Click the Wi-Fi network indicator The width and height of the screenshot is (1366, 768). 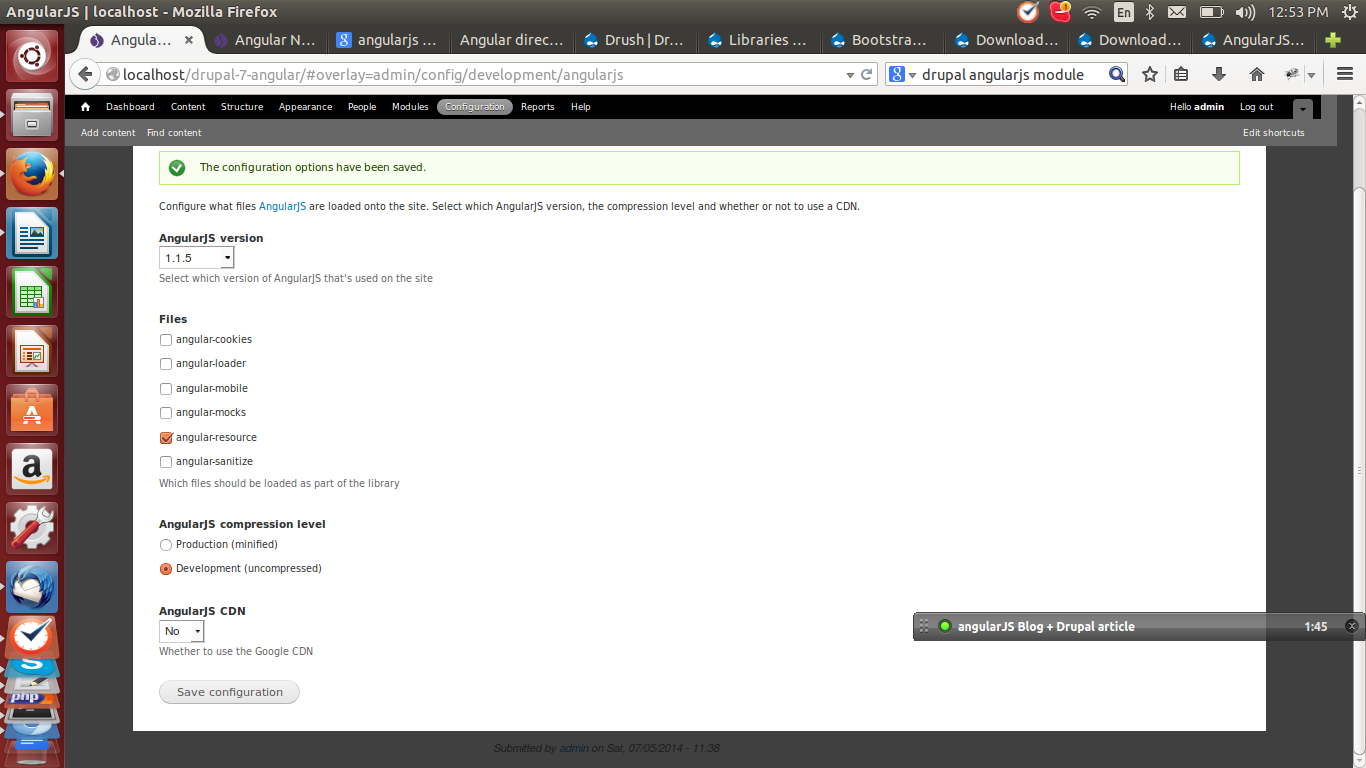click(x=1092, y=12)
